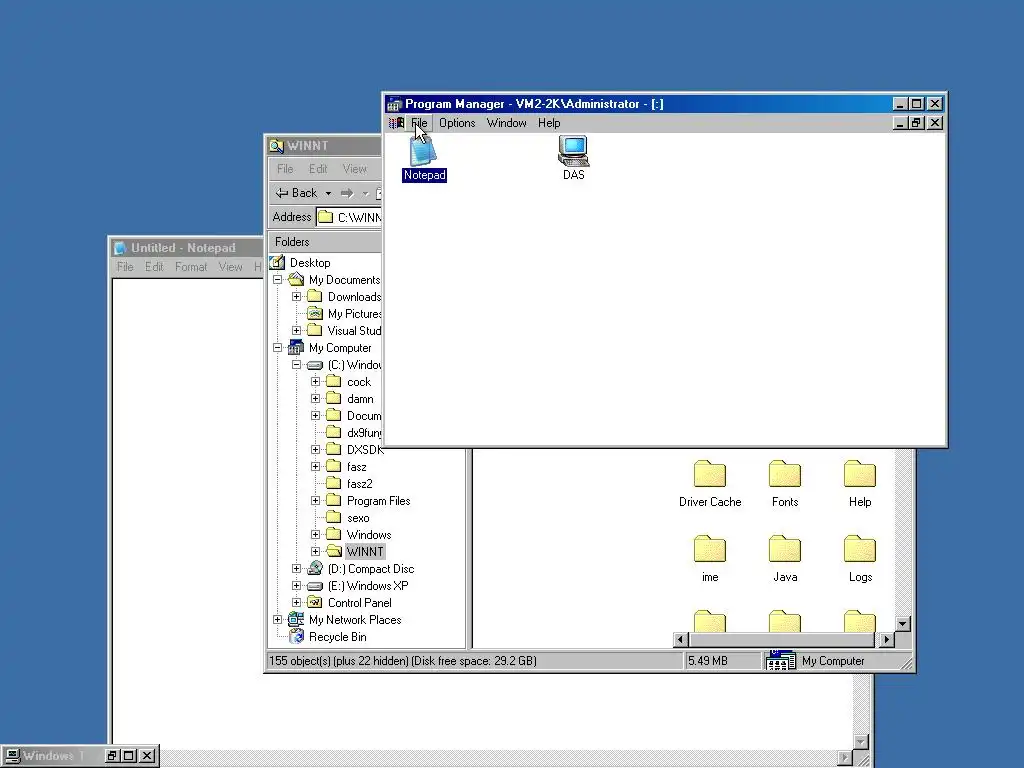1024x768 pixels.
Task: Select (D:) Compact Disc drive in tree
Action: [370, 568]
